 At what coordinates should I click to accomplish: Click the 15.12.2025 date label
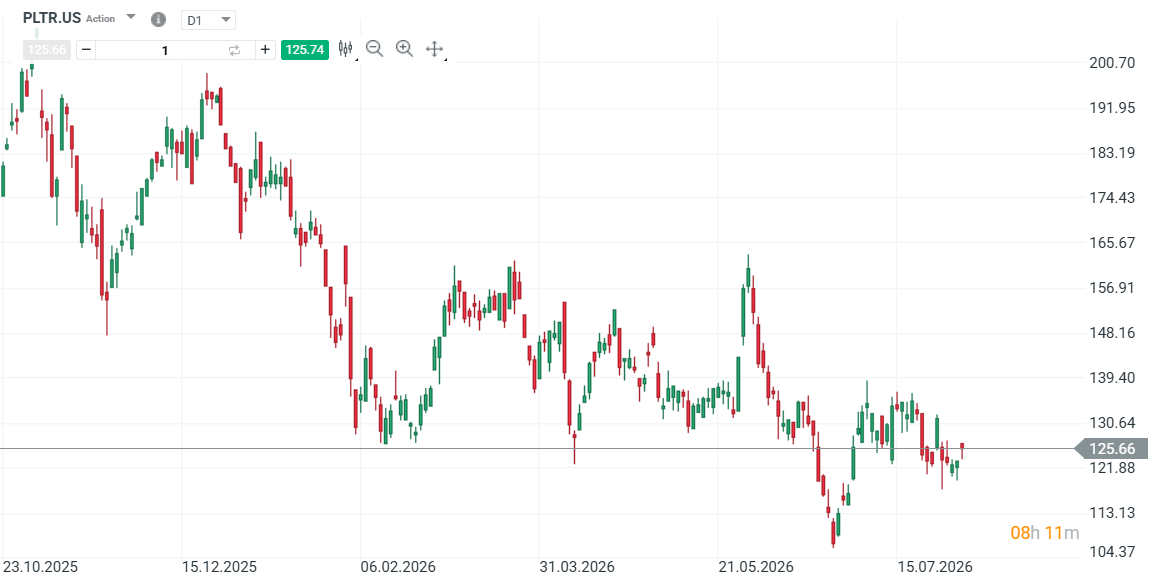click(219, 567)
